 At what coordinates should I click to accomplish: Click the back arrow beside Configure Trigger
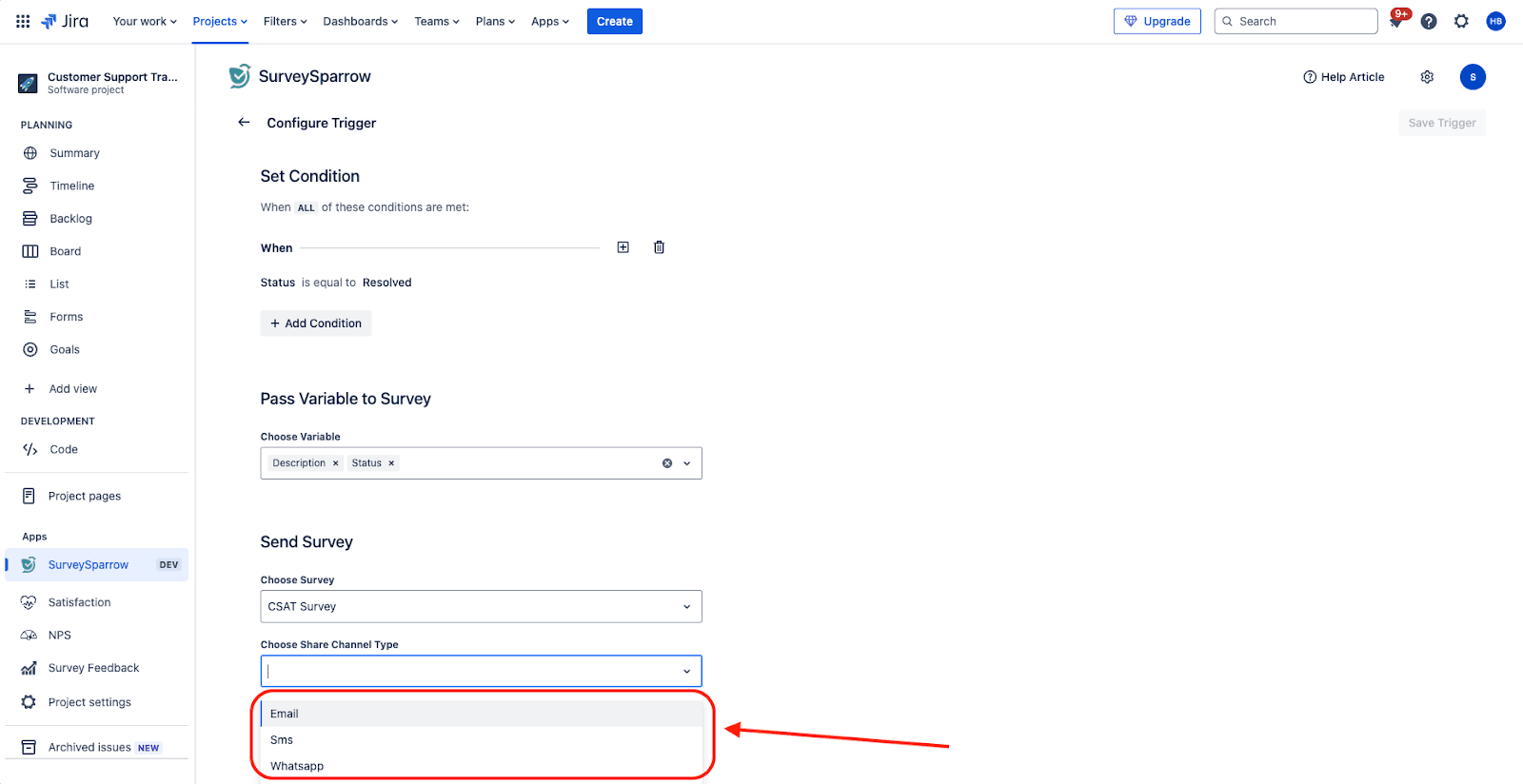click(244, 122)
